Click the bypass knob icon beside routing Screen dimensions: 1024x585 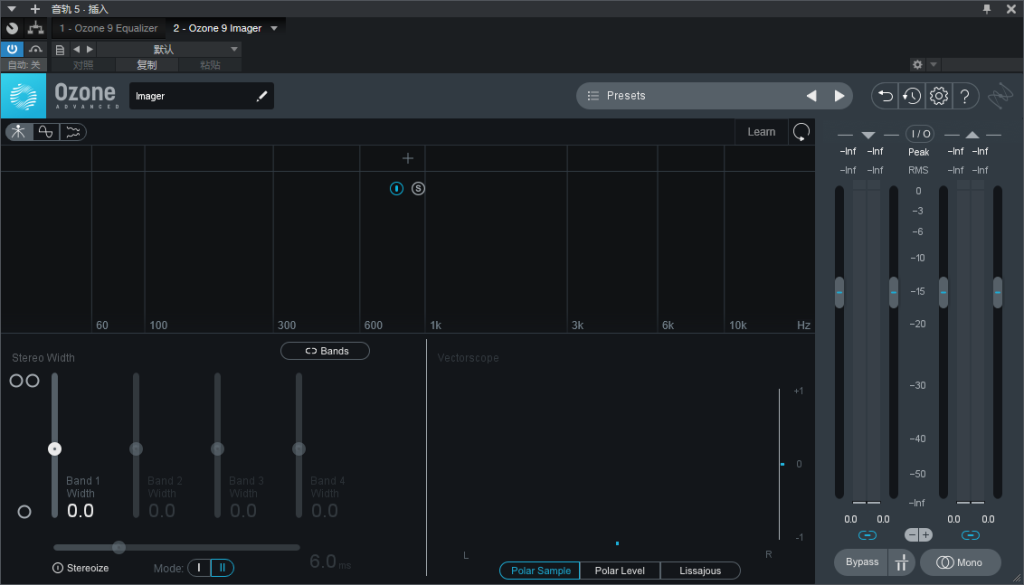click(x=12, y=28)
